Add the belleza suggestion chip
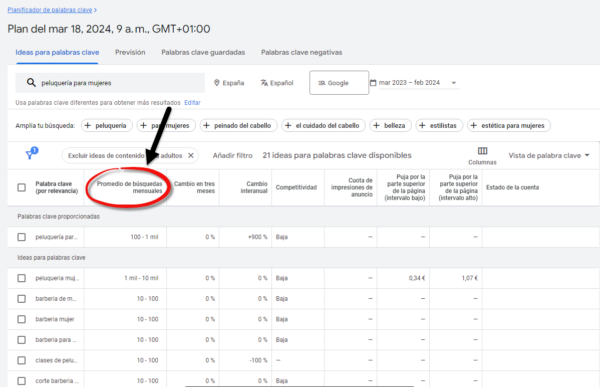Viewport: 600px width, 387px height. click(390, 126)
